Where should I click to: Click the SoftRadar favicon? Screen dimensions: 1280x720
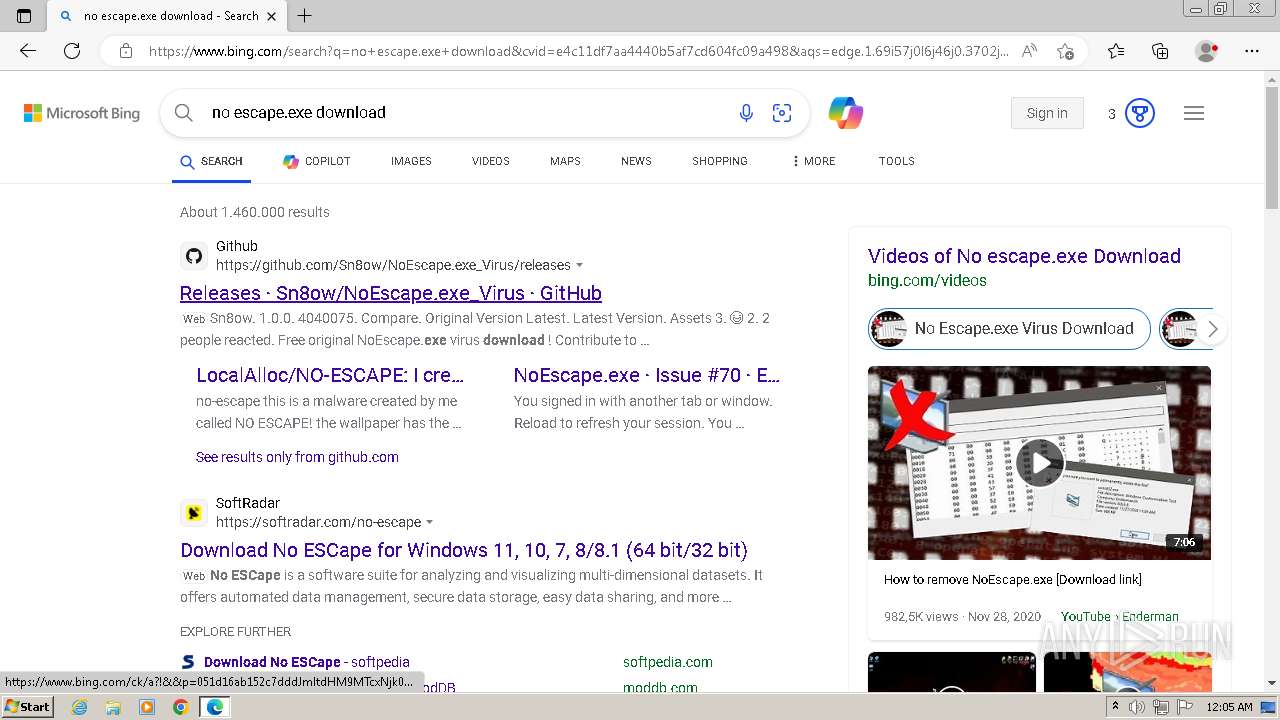[x=194, y=513]
